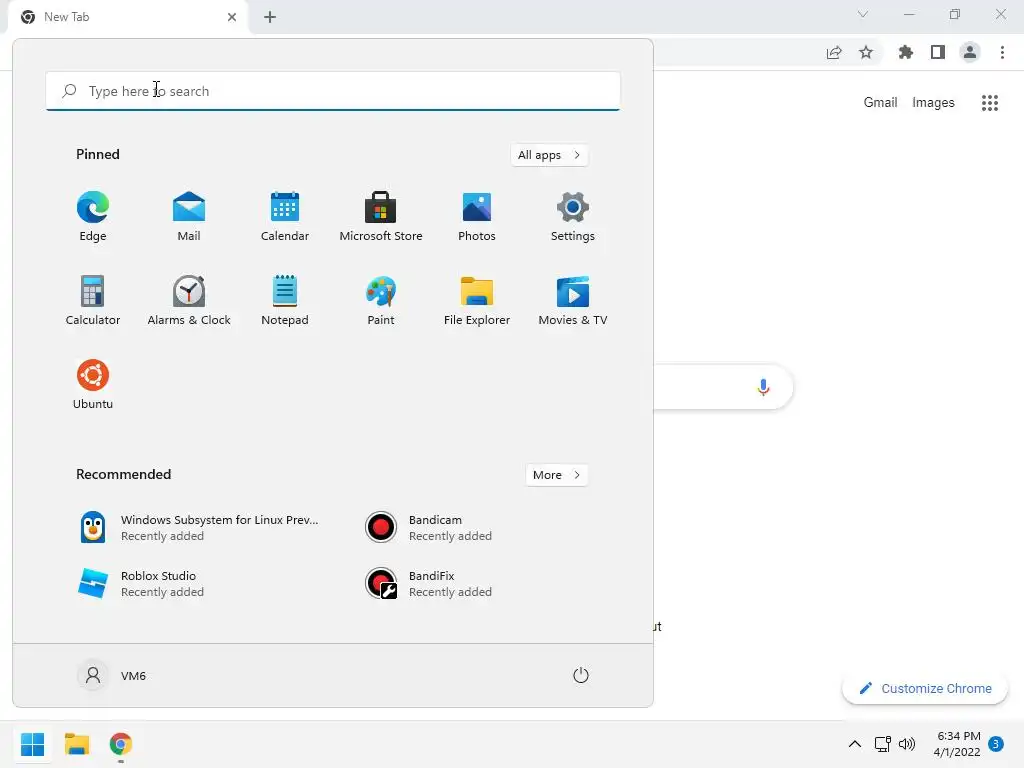Click the volume speaker tray icon
Image resolution: width=1024 pixels, height=768 pixels.
[907, 744]
